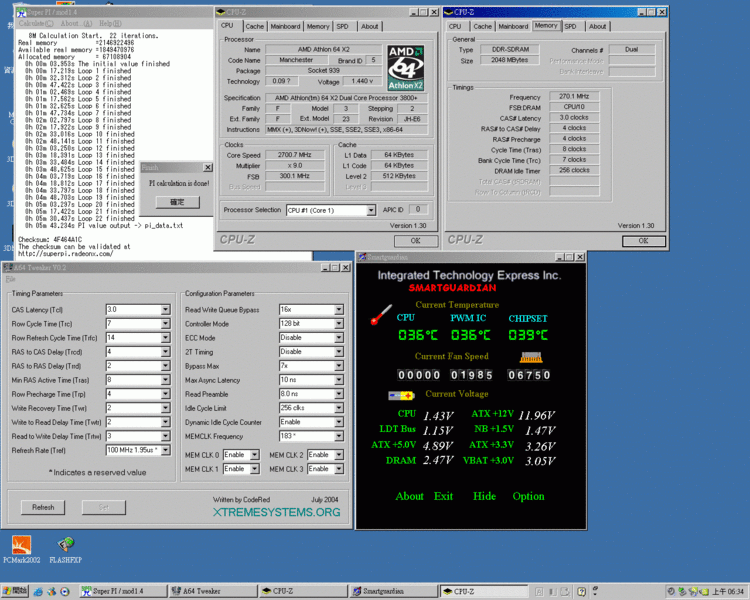The width and height of the screenshot is (750, 600).
Task: Open Row Refresh Cycle Time (Trfc) dropdown
Action: [165, 338]
